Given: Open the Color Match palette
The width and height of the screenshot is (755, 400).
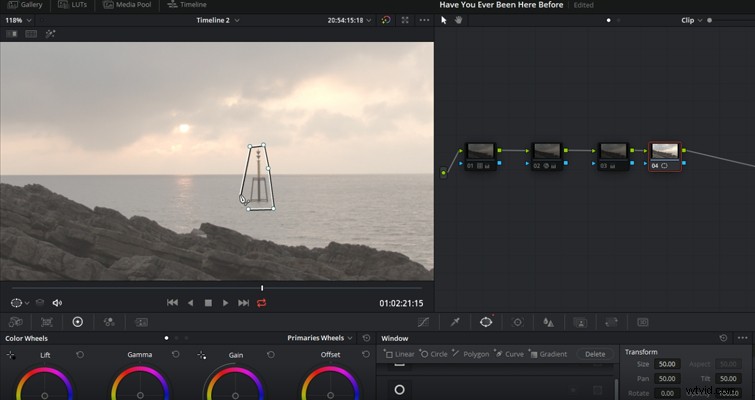Looking at the screenshot, I should 47,322.
